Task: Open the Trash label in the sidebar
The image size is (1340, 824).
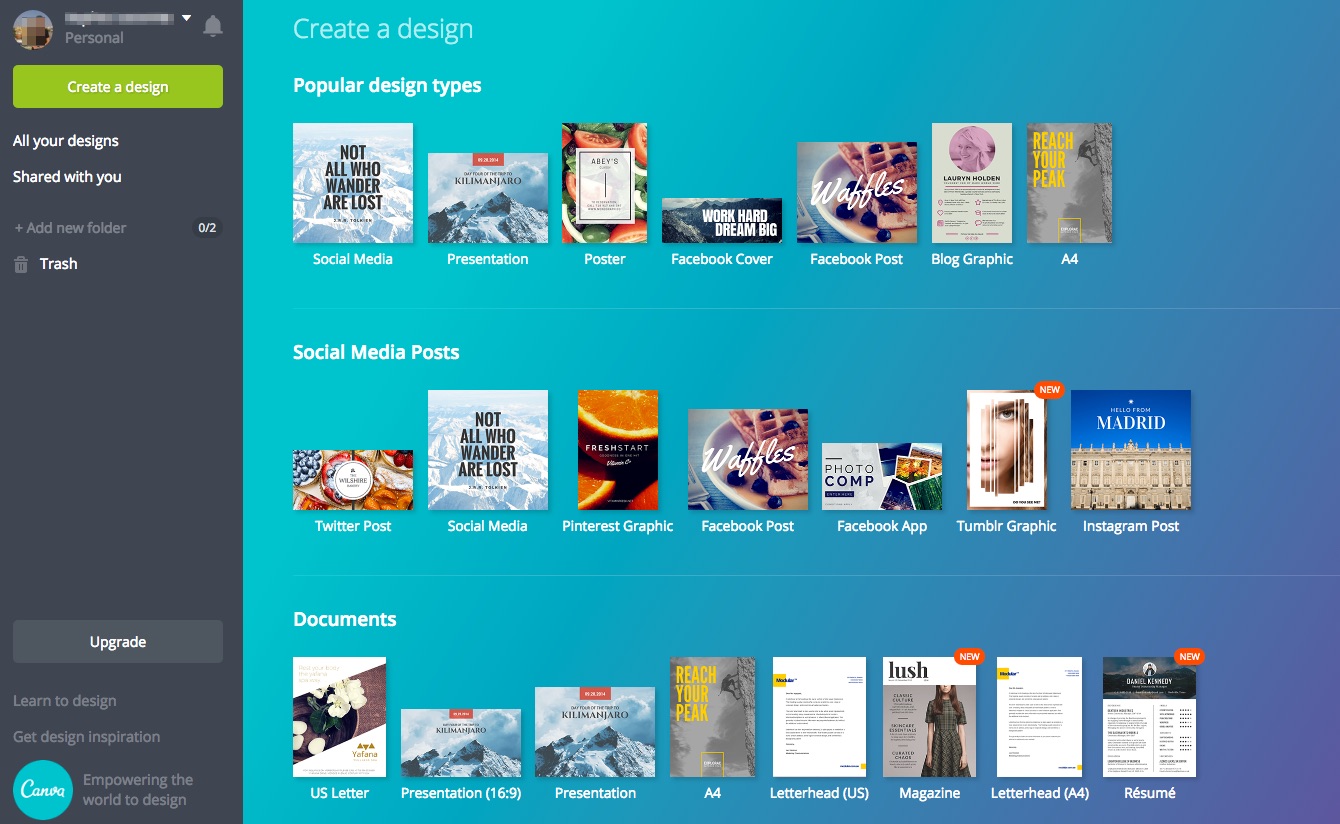Action: click(58, 264)
